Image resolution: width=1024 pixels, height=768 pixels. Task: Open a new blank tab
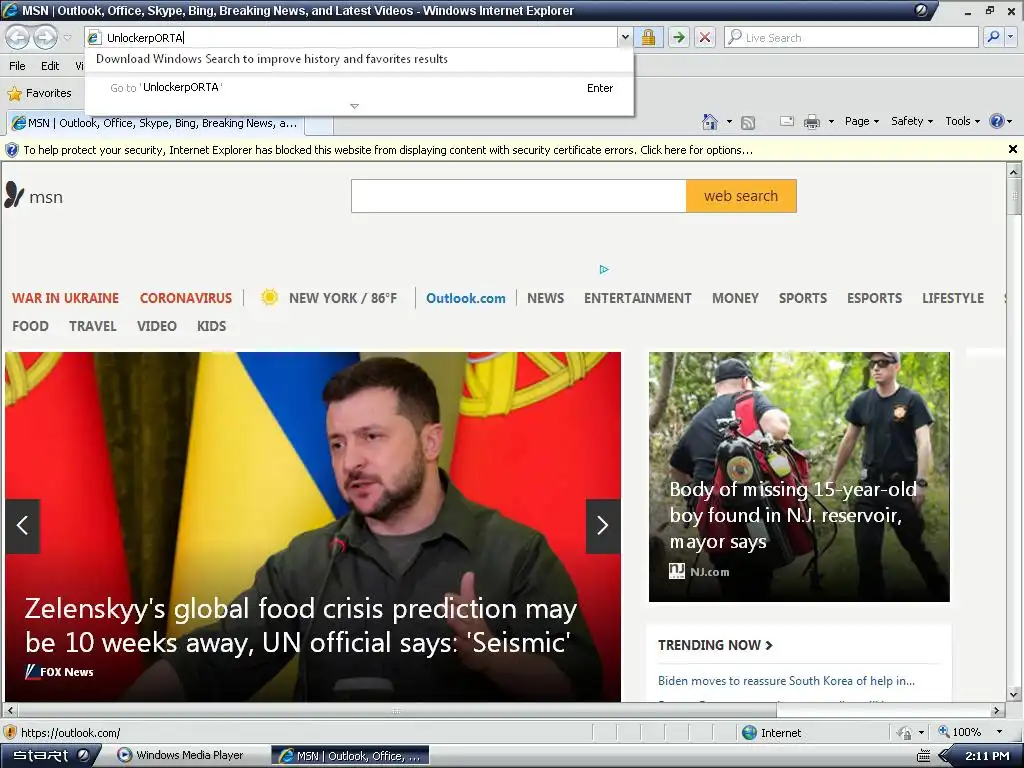coord(319,124)
